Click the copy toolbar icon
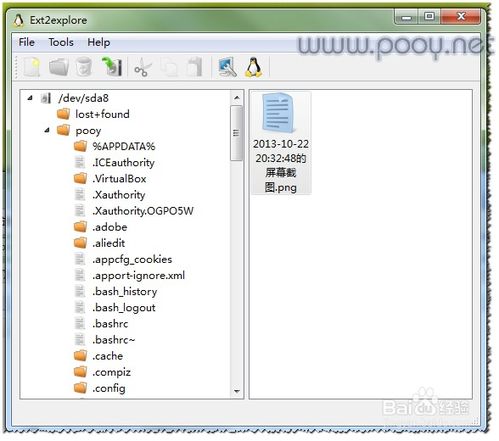 click(169, 67)
